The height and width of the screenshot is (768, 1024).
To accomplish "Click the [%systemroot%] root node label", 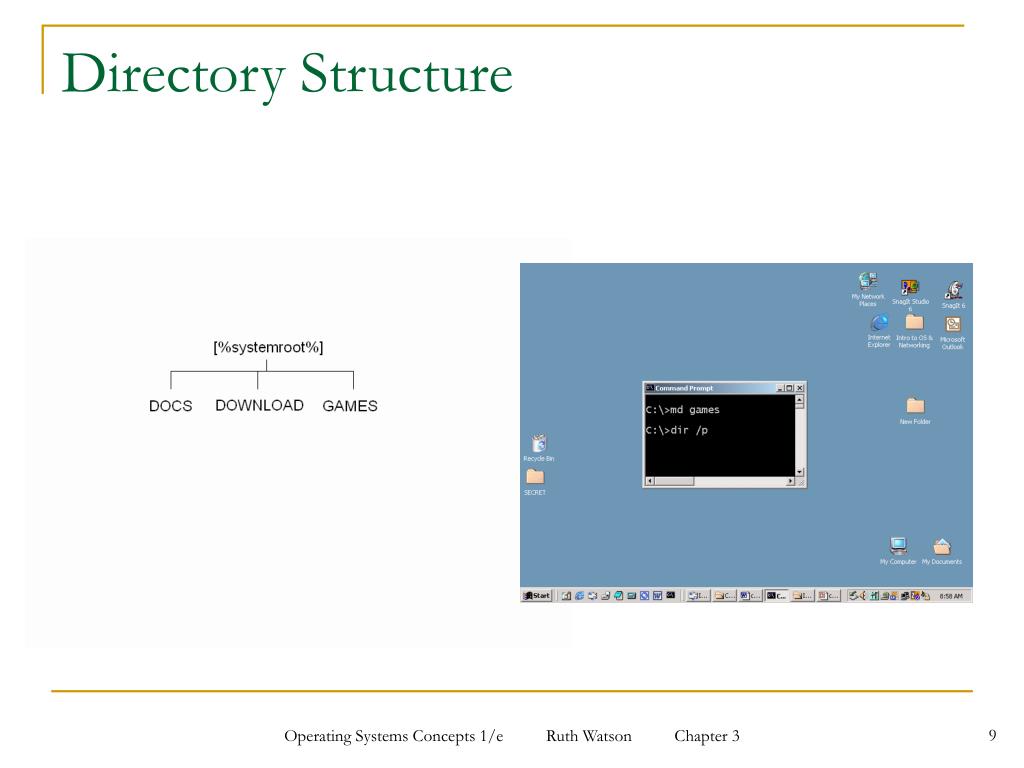I will pos(268,347).
